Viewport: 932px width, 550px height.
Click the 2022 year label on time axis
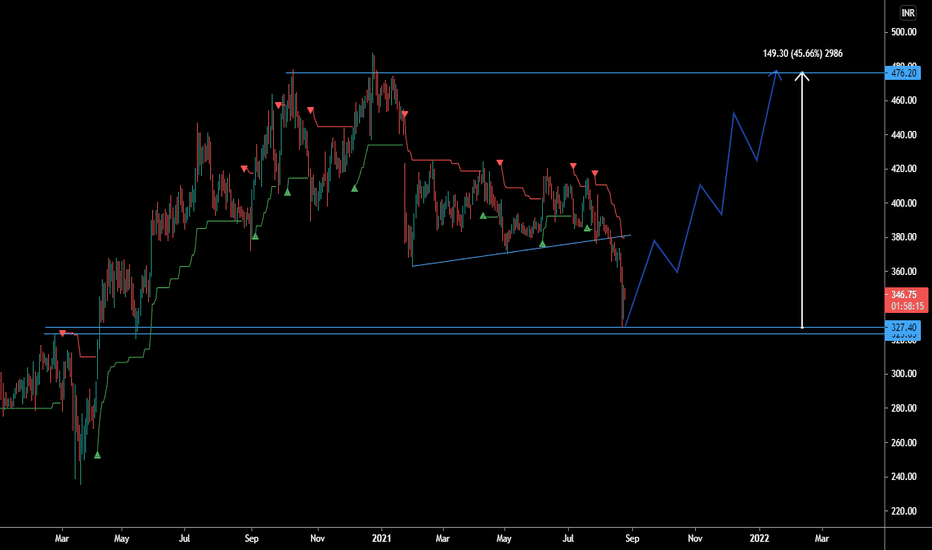[x=759, y=539]
